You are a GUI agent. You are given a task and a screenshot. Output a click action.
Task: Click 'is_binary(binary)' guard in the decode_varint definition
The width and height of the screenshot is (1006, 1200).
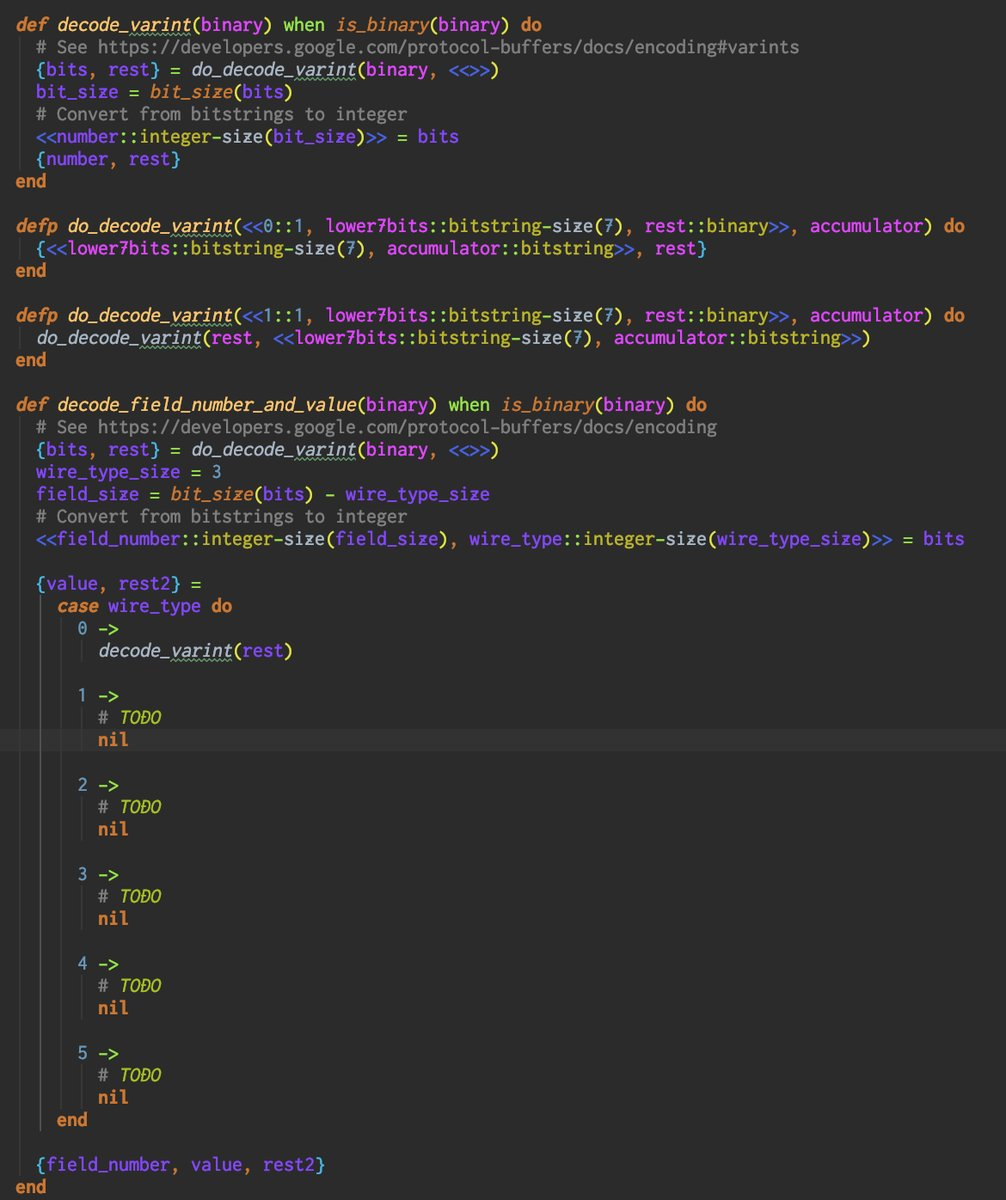click(428, 24)
